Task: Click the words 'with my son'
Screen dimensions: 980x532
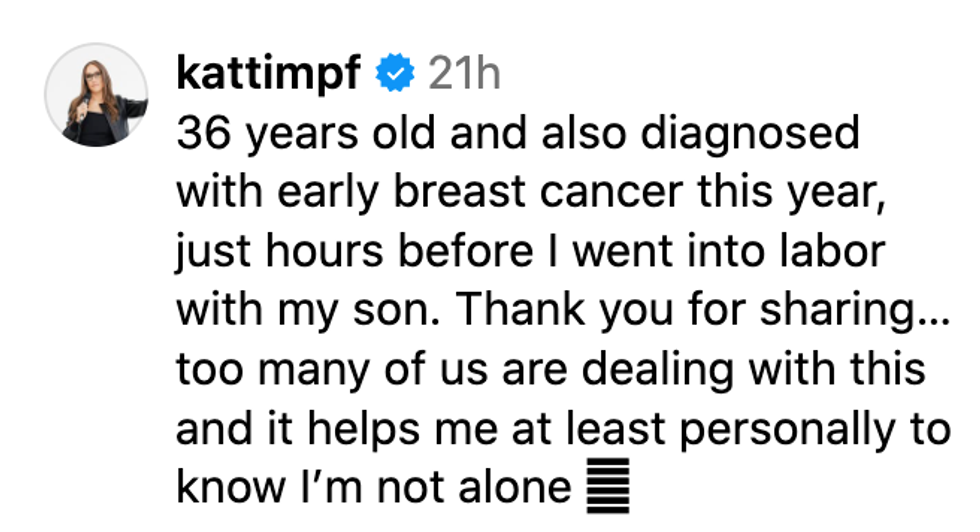Action: [x=300, y=310]
